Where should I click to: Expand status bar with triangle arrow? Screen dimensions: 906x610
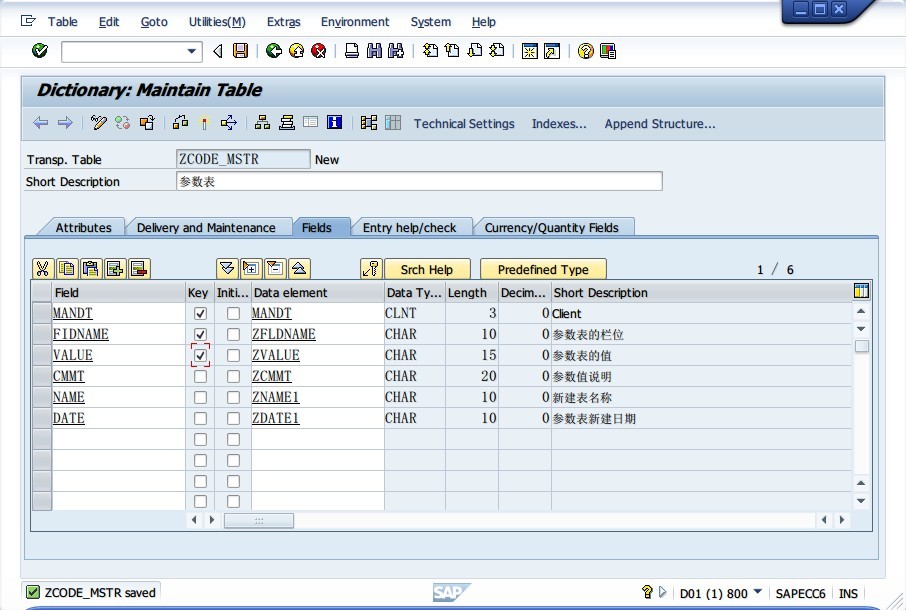[662, 592]
